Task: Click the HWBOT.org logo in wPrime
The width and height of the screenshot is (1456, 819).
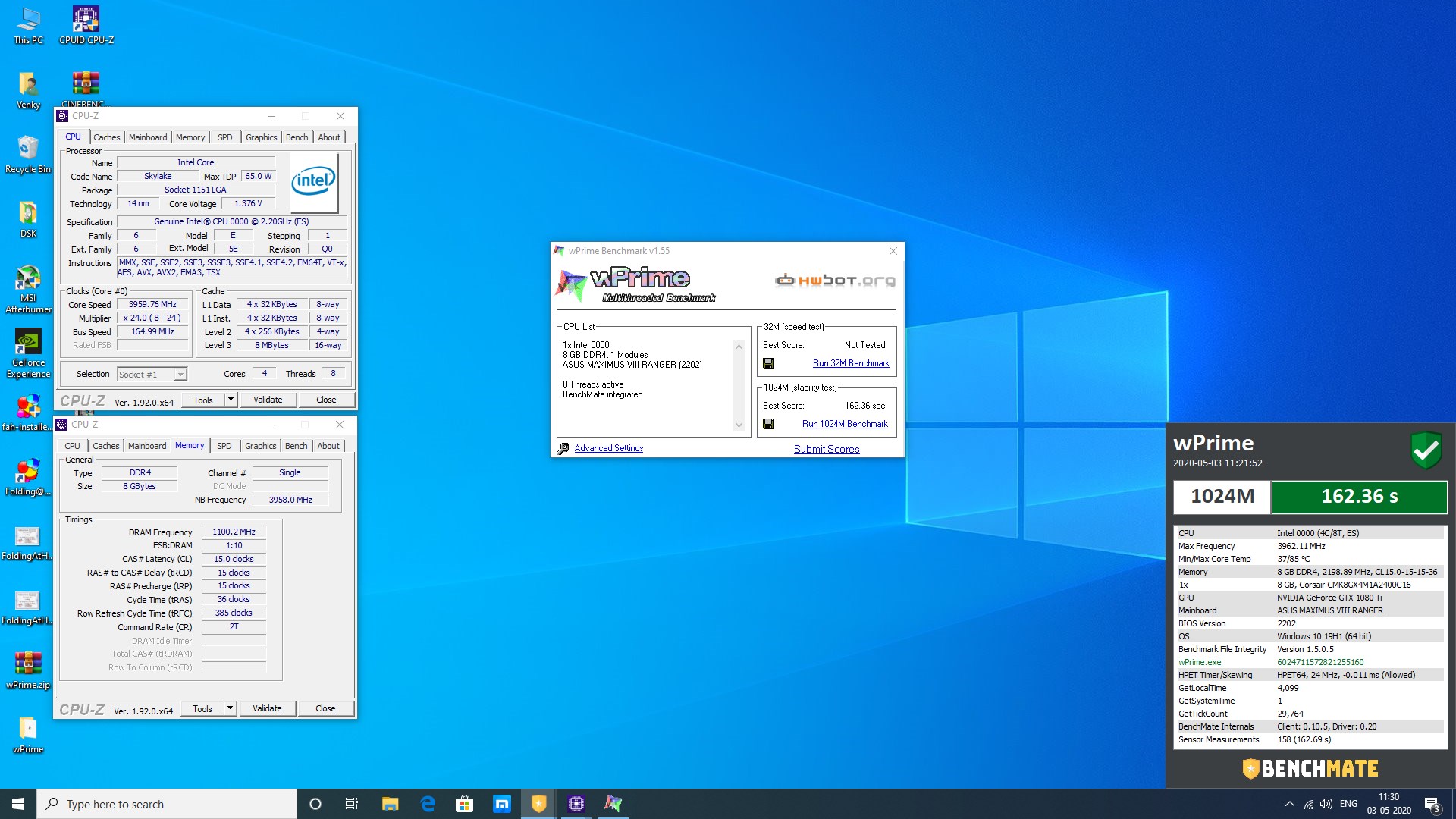Action: pyautogui.click(x=835, y=281)
